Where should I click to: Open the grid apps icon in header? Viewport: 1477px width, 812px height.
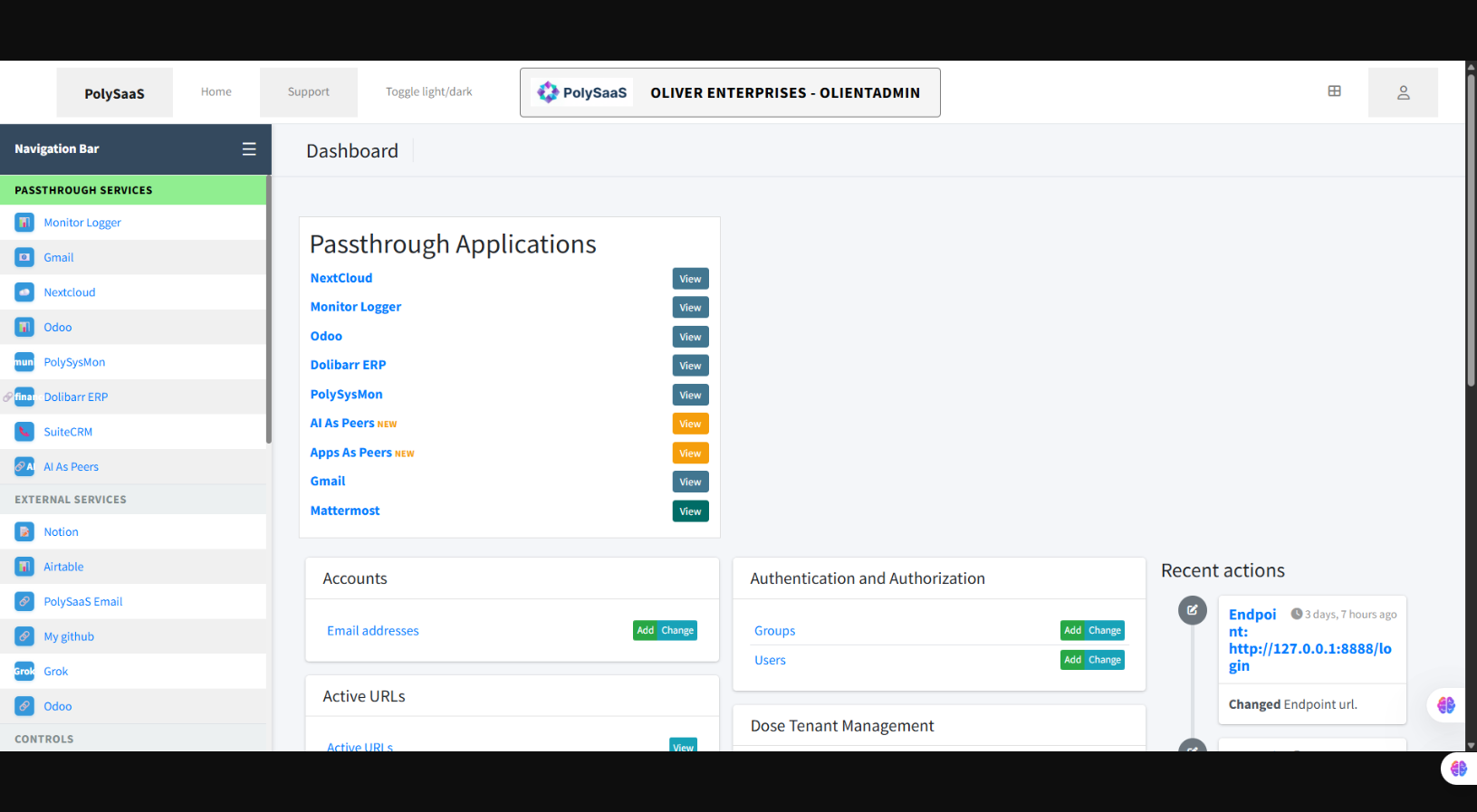pos(1334,91)
